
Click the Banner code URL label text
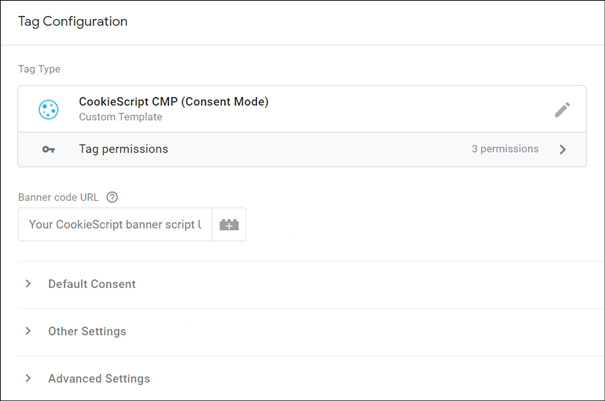coord(59,196)
